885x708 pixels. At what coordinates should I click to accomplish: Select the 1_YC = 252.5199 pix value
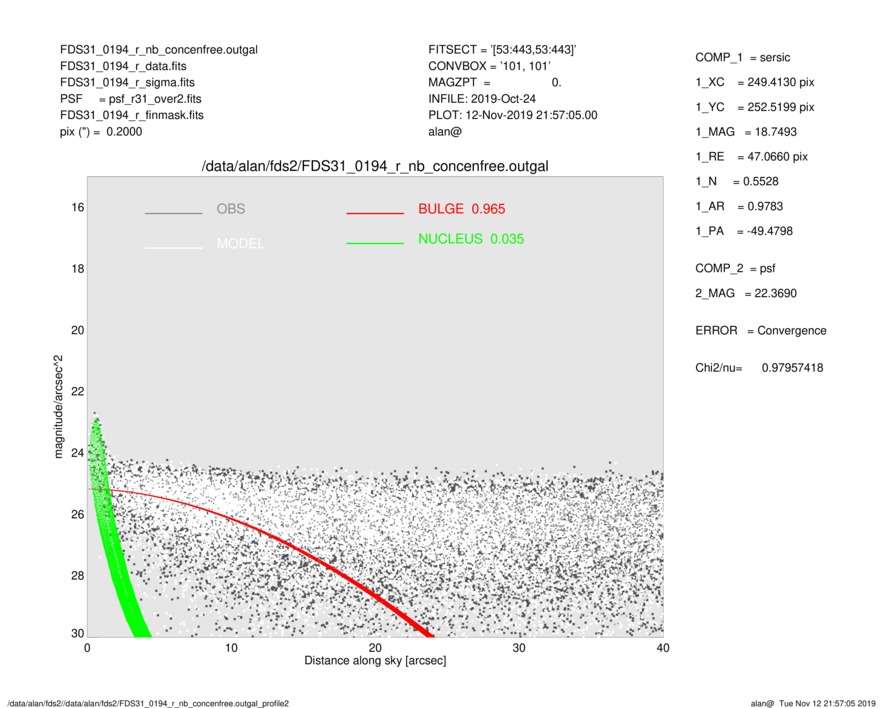(x=755, y=107)
